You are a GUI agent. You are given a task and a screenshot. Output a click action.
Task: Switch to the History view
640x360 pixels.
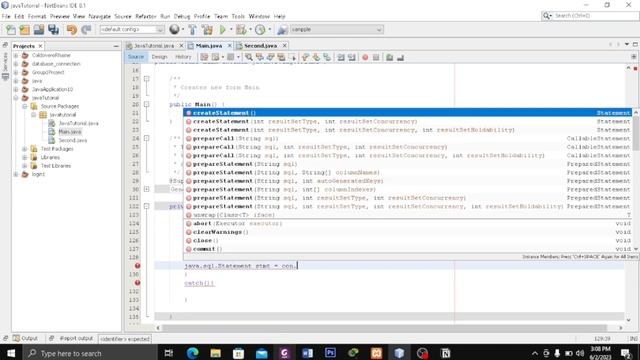(x=183, y=57)
